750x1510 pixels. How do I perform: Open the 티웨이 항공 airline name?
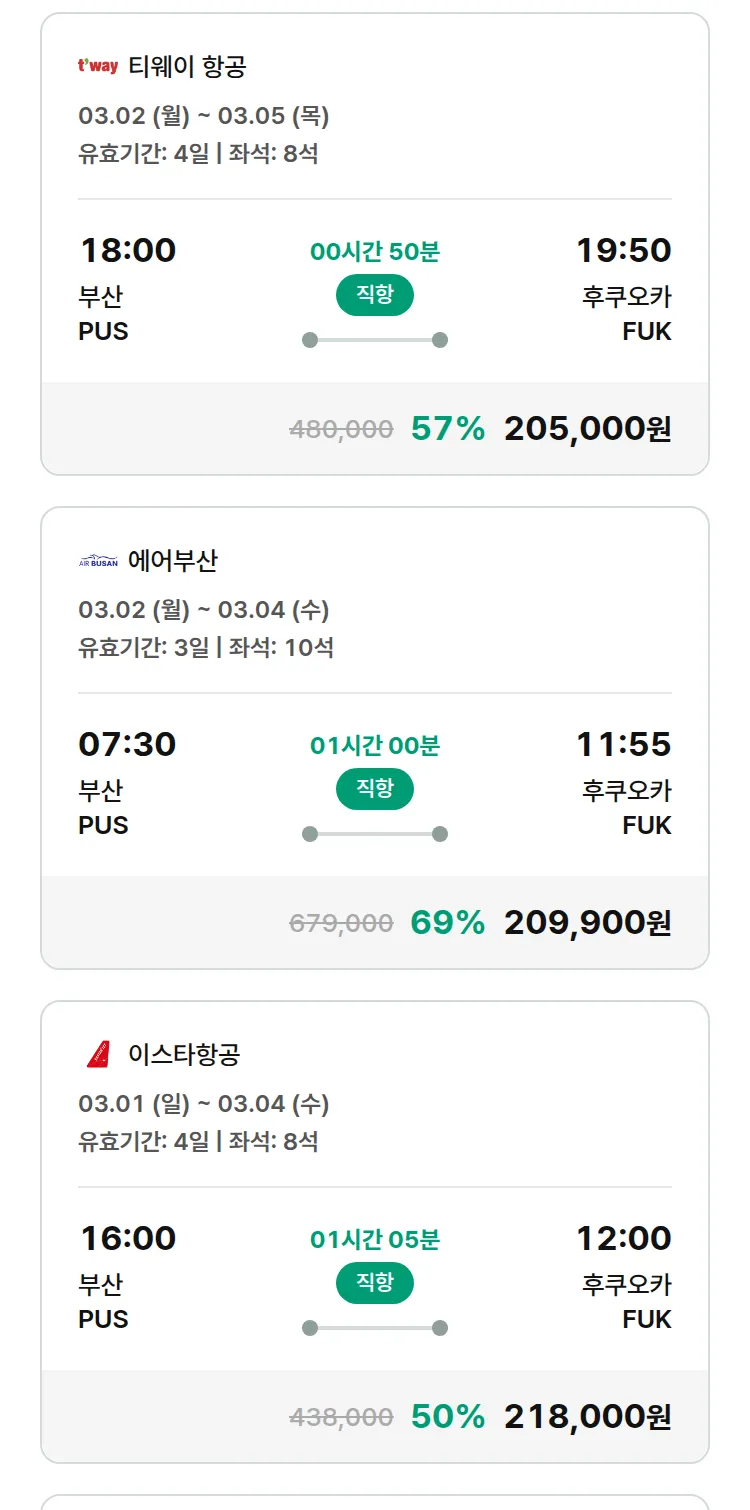tap(187, 67)
